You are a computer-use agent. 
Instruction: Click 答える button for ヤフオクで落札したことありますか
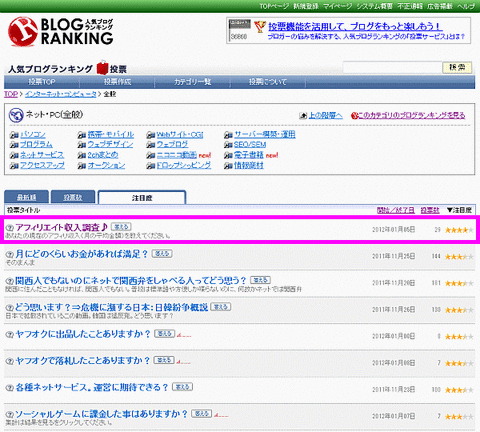pos(164,360)
